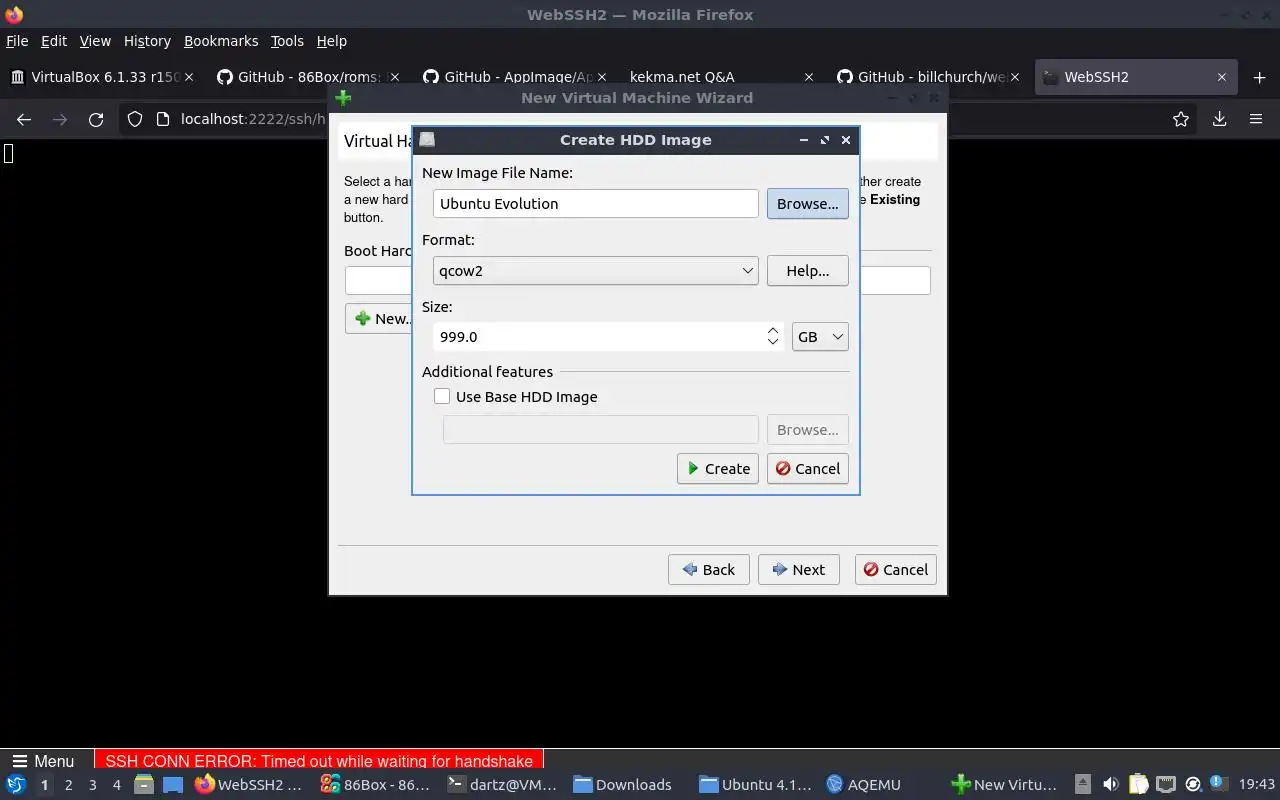The image size is (1280, 800).
Task: Switch to the VirtualBox 6.1.33 tab
Action: (x=103, y=77)
